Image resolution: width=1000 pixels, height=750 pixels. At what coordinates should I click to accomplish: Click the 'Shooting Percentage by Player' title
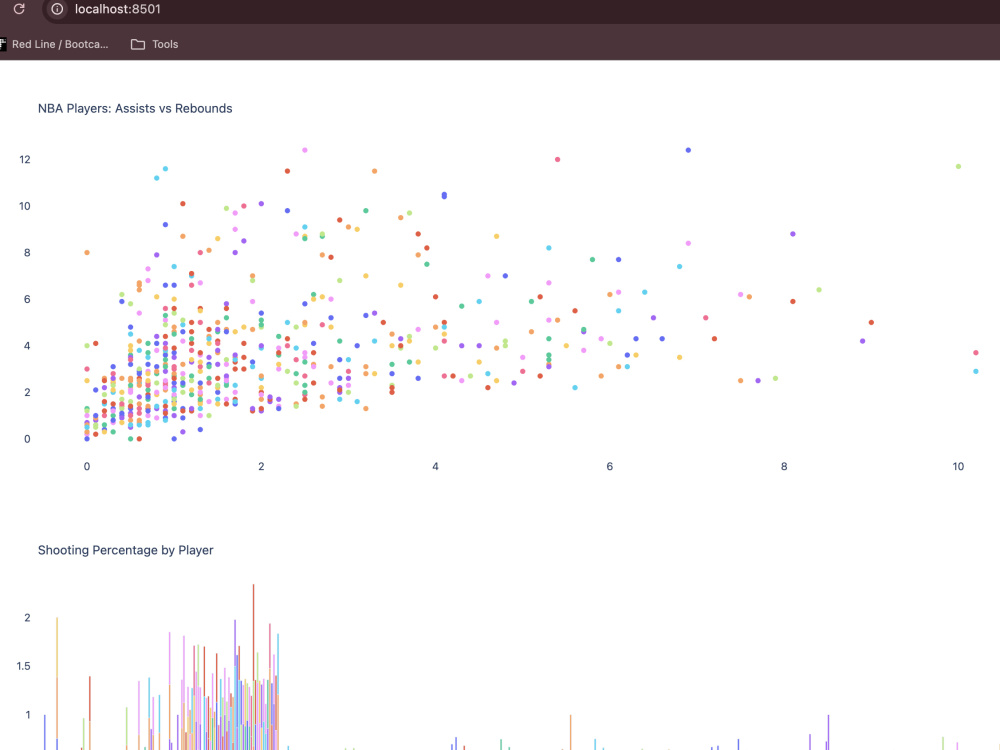pos(125,550)
